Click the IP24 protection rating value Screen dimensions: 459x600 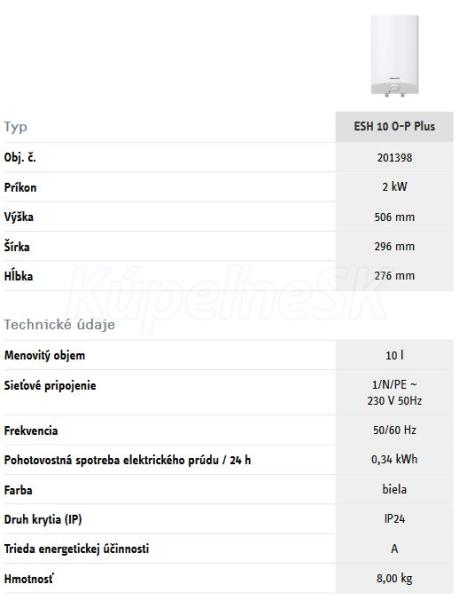[x=394, y=519]
